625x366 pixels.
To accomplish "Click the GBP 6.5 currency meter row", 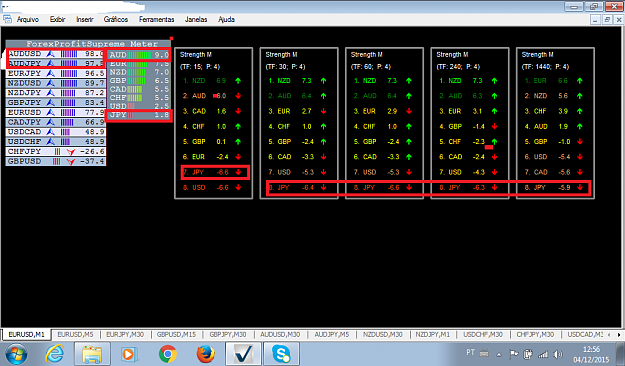I will pyautogui.click(x=139, y=81).
